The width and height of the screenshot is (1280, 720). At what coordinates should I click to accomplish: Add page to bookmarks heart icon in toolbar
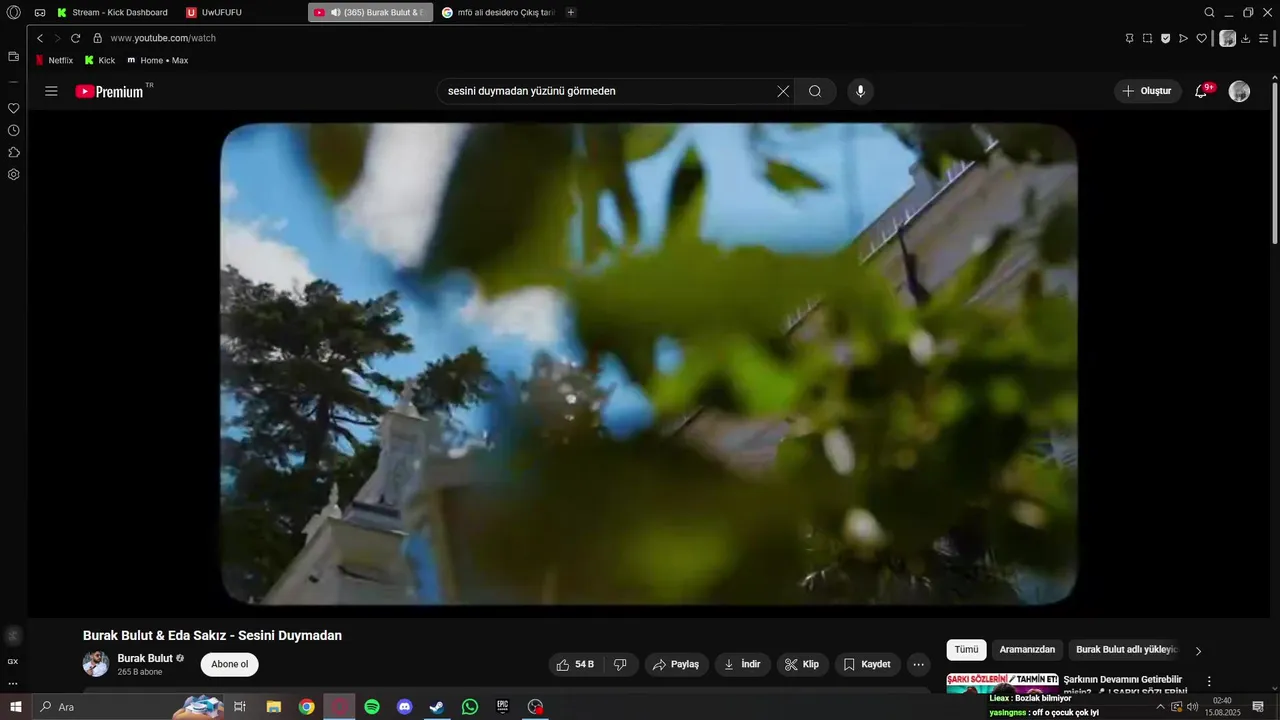coord(1201,38)
